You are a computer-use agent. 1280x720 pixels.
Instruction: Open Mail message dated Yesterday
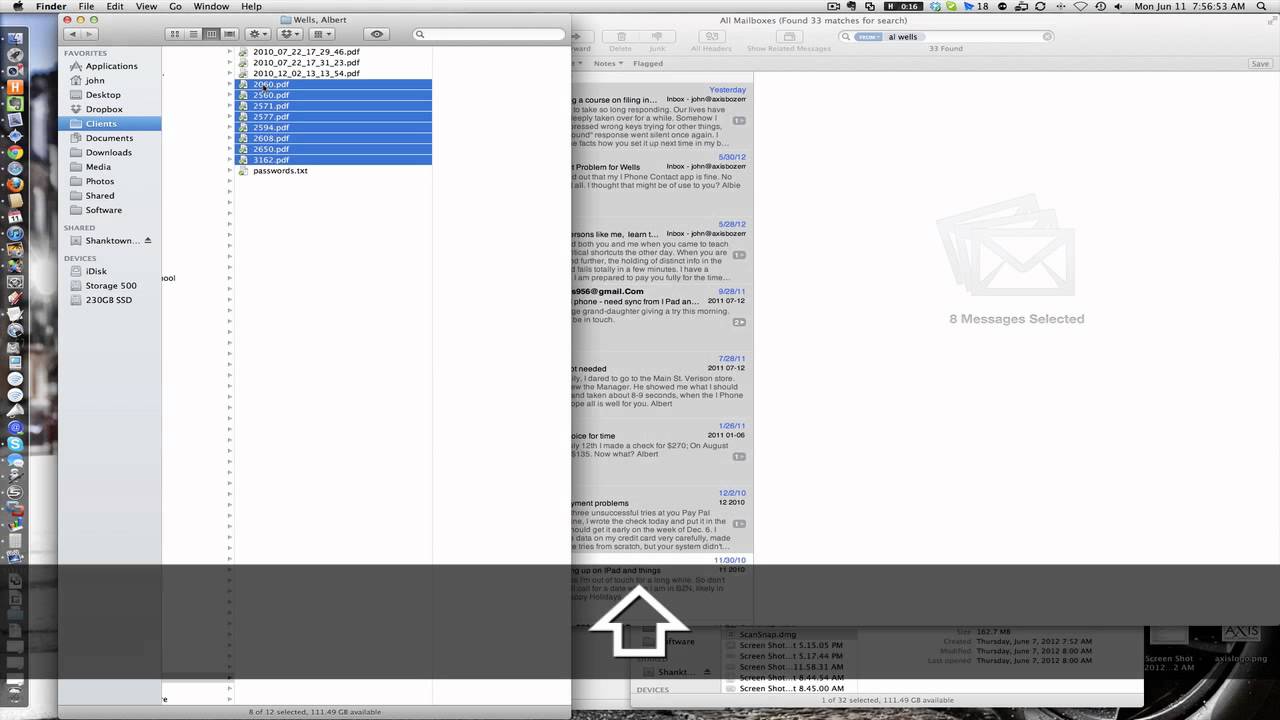pyautogui.click(x=660, y=118)
